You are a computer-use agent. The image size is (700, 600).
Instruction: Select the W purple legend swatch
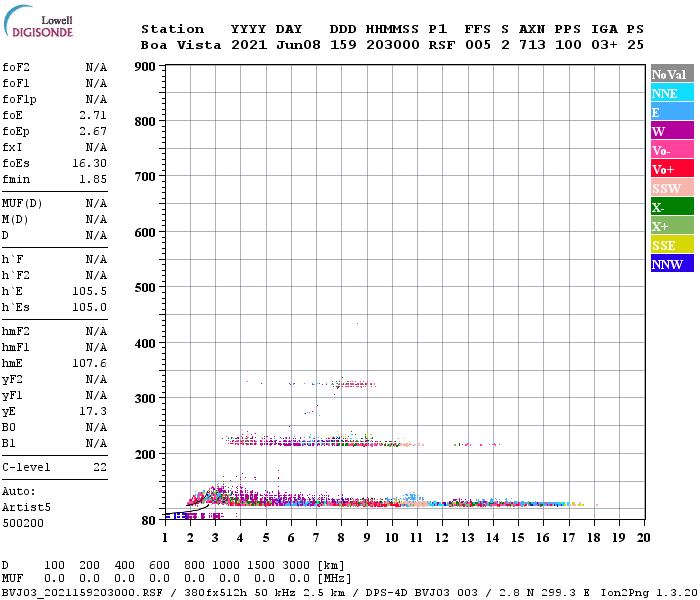(672, 131)
